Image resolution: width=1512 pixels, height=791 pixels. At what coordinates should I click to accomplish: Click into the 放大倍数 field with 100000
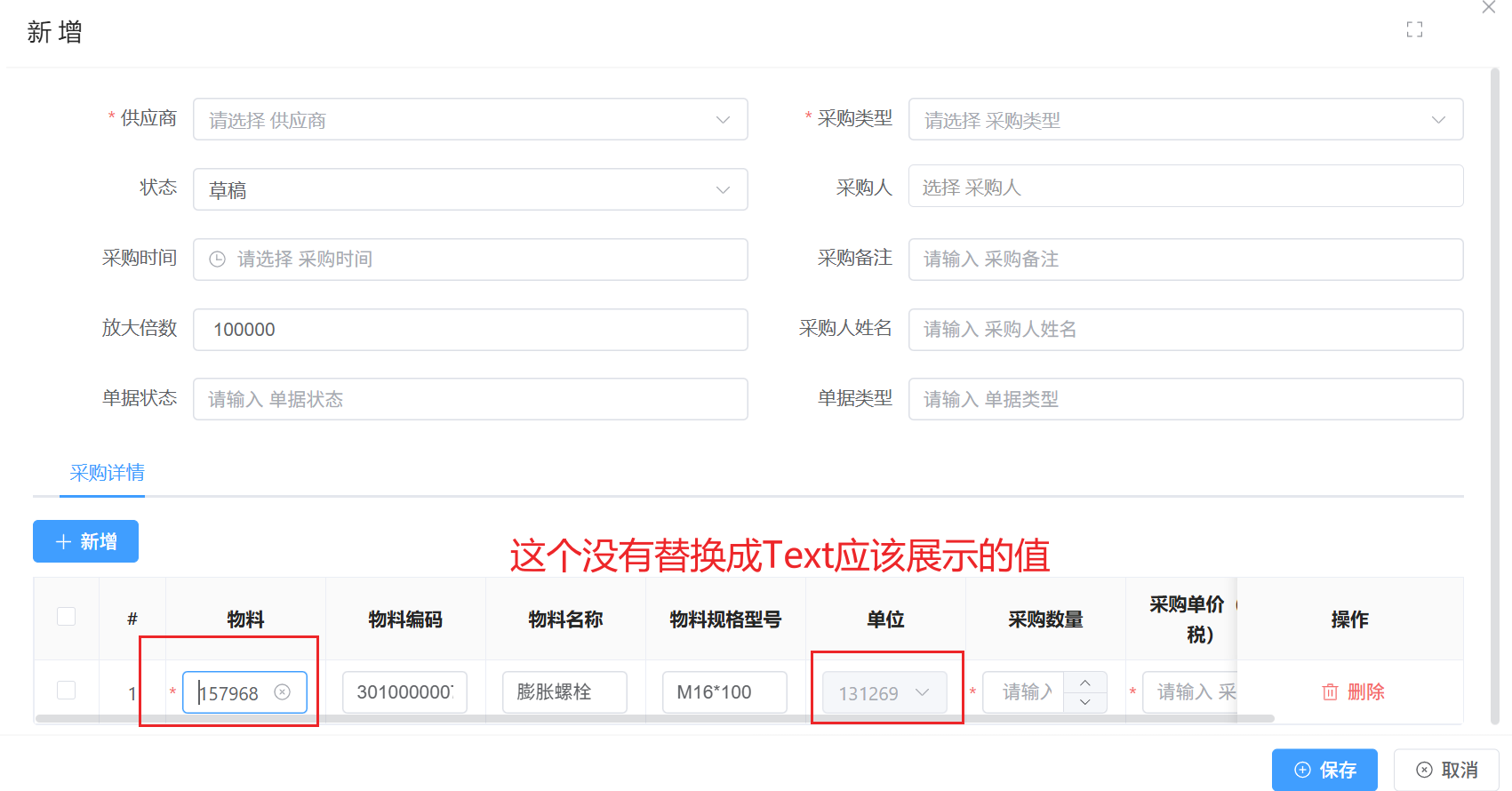pyautogui.click(x=469, y=330)
